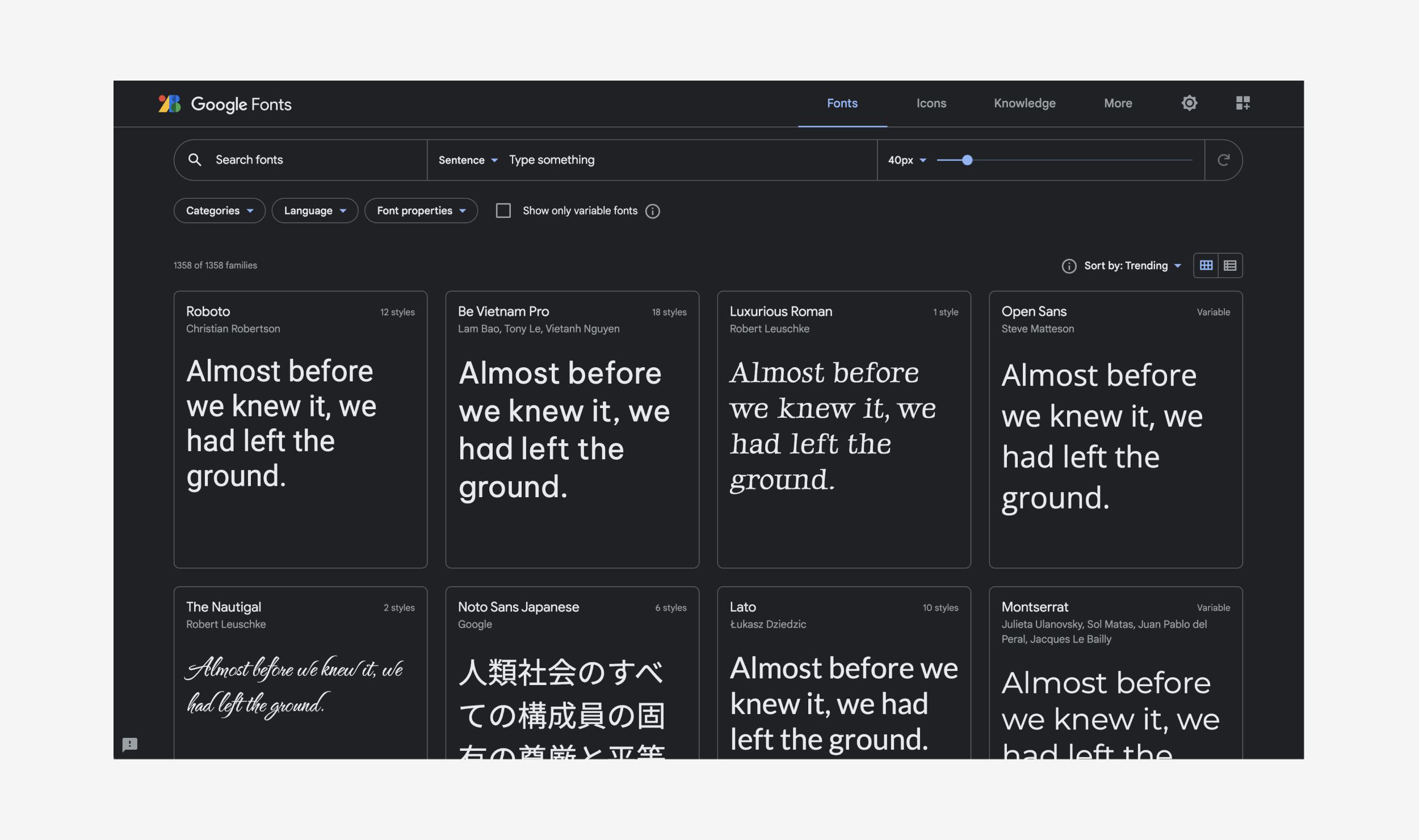Click the 6 styles label
Image resolution: width=1419 pixels, height=840 pixels.
[671, 608]
